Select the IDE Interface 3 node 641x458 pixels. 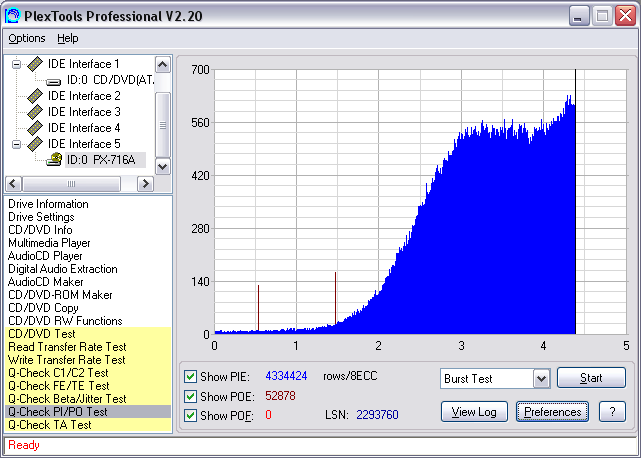[84, 112]
